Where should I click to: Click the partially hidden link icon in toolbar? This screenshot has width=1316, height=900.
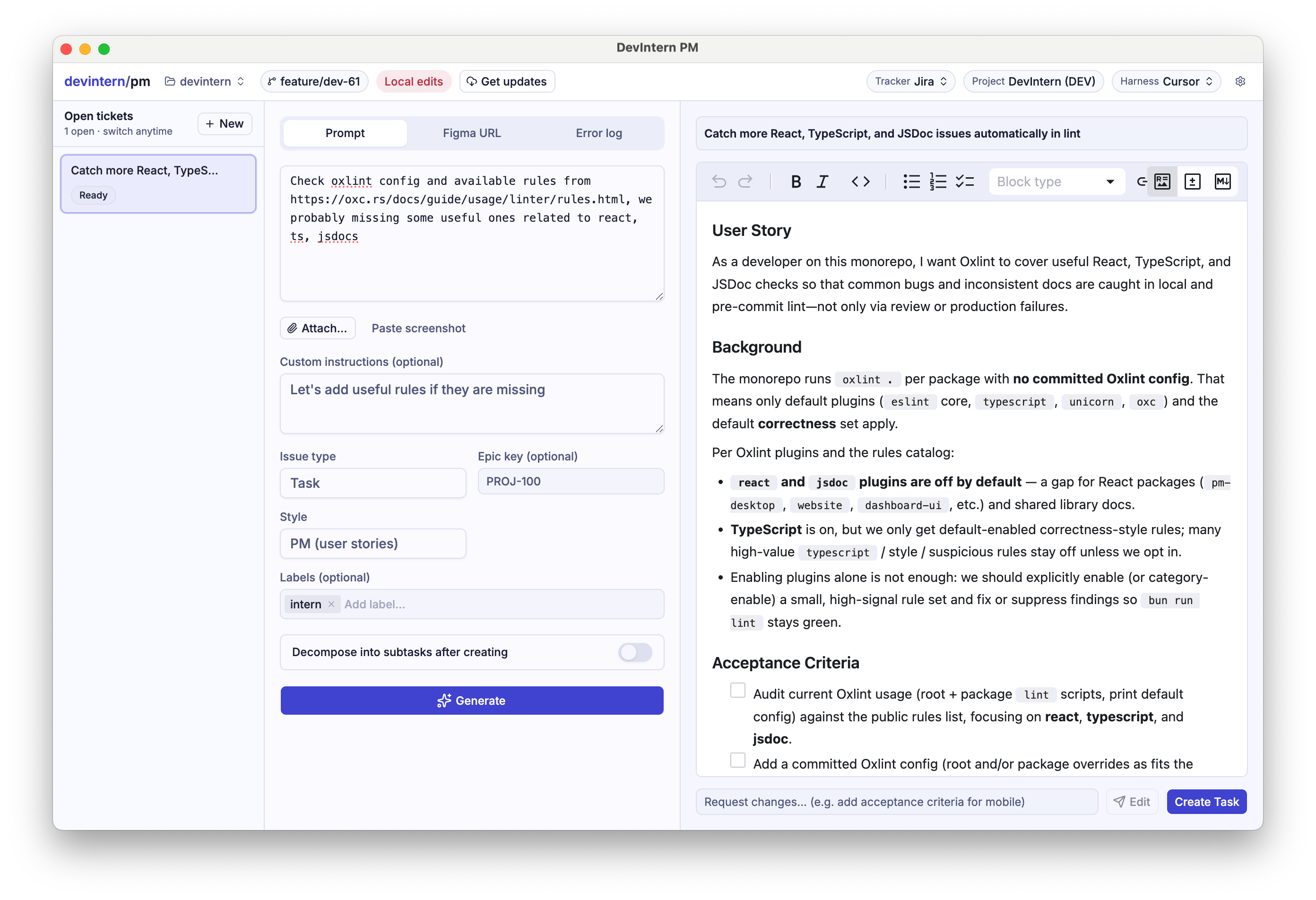[x=1141, y=181]
